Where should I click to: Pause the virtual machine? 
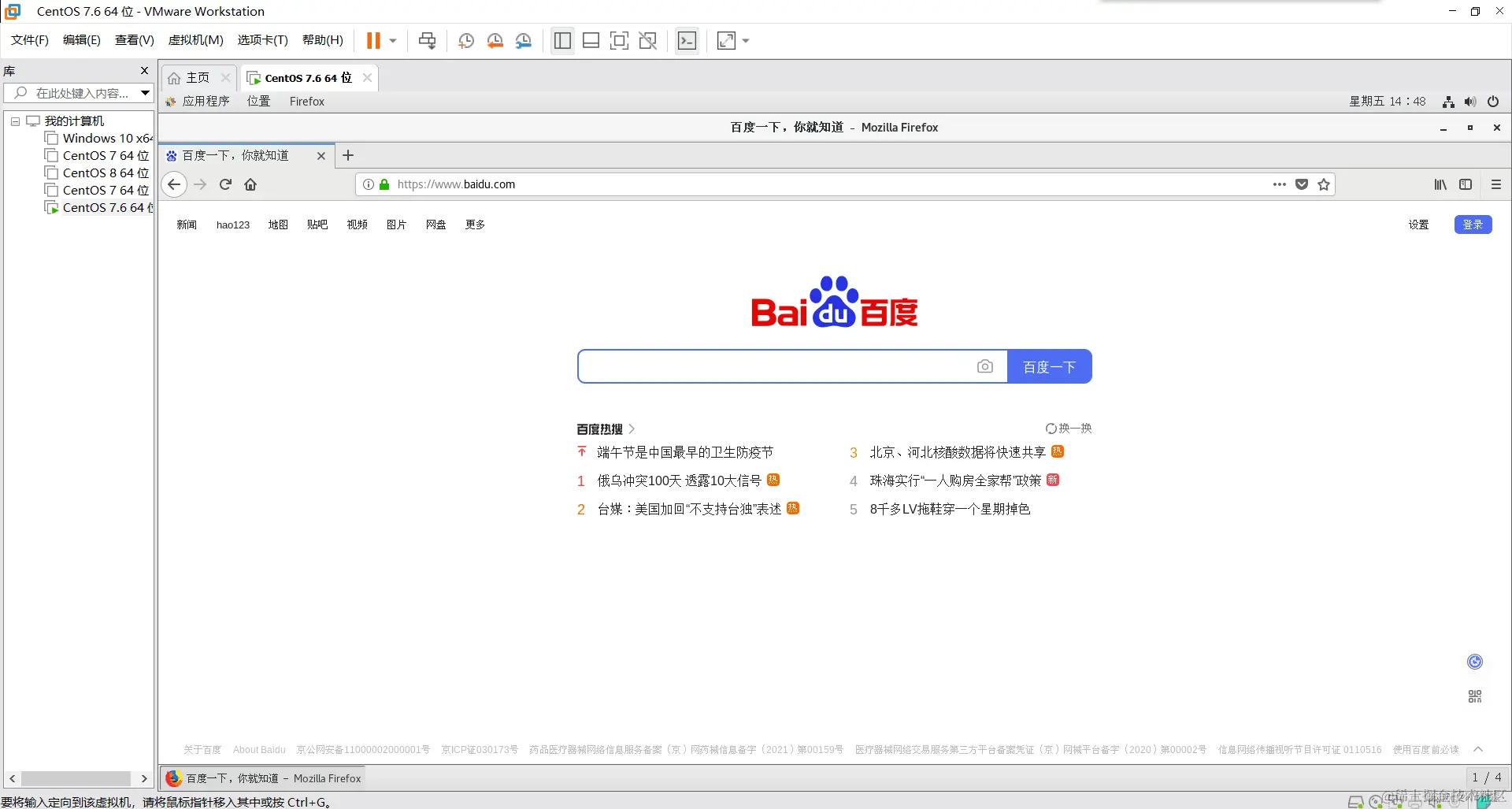point(373,41)
